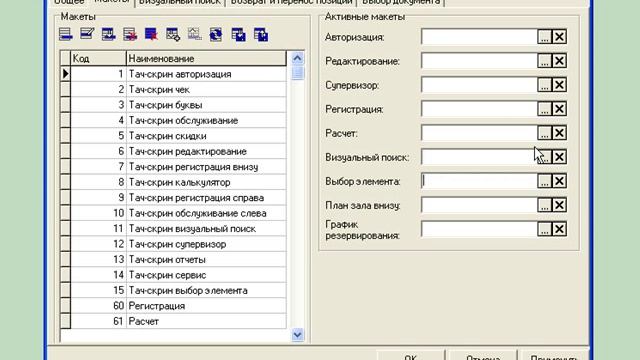Image resolution: width=640 pixels, height=360 pixels.
Task: Browse layouts for Супервизор with ... button
Action: point(544,85)
